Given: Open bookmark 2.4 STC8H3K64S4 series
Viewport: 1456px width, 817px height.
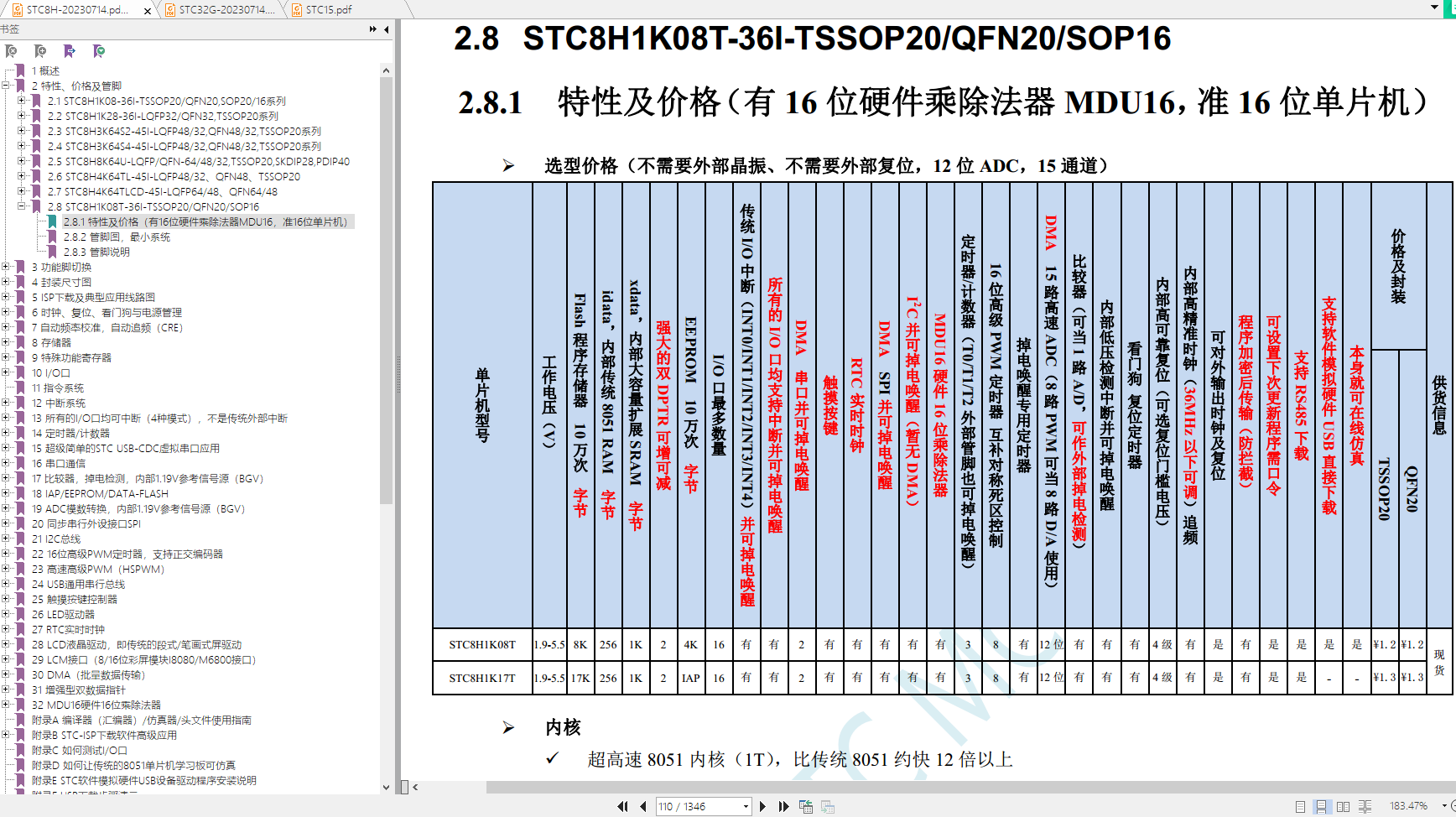Looking at the screenshot, I should [x=184, y=147].
